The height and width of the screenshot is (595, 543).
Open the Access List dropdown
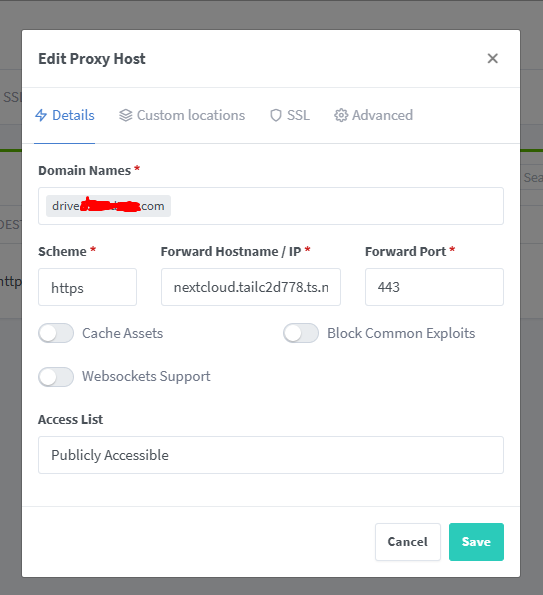point(271,455)
